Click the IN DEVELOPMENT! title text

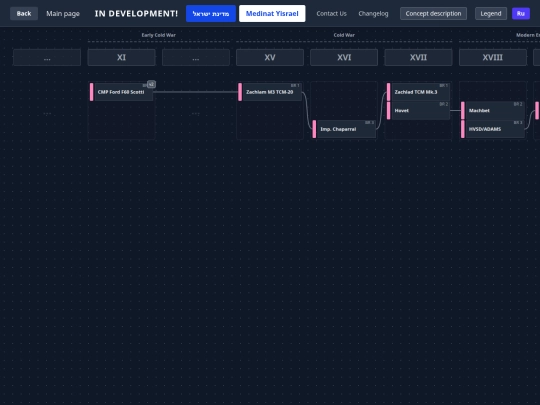coord(136,13)
